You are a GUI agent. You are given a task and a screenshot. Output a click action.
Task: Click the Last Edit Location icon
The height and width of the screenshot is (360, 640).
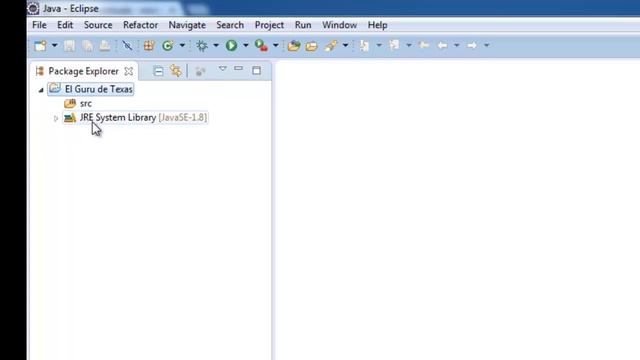pos(424,45)
